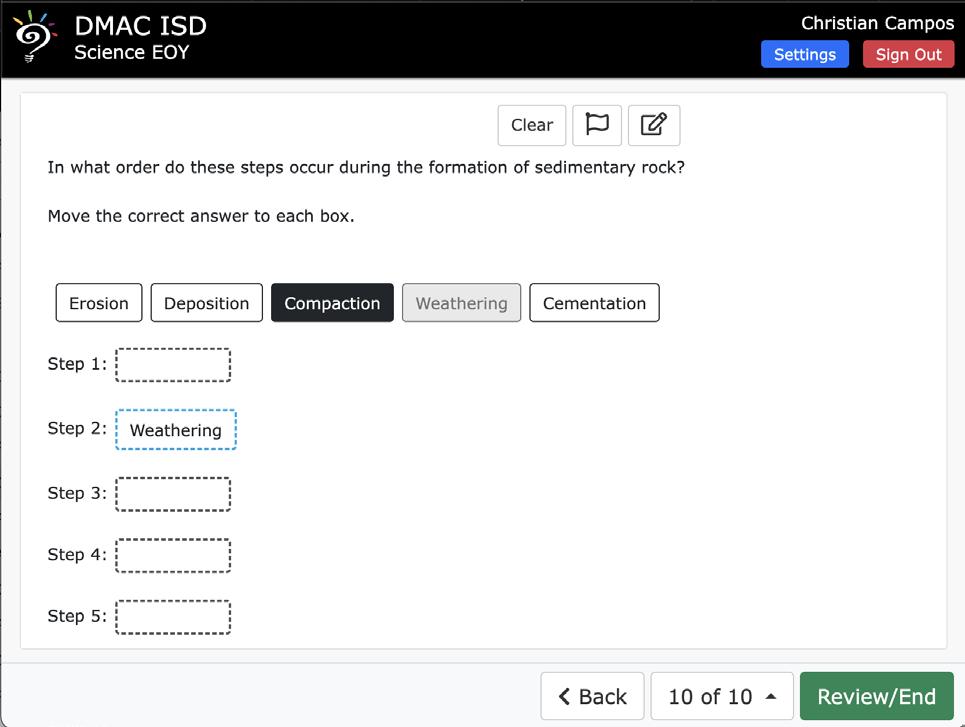Sign Out of the test session
The width and height of the screenshot is (965, 727).
(x=908, y=54)
